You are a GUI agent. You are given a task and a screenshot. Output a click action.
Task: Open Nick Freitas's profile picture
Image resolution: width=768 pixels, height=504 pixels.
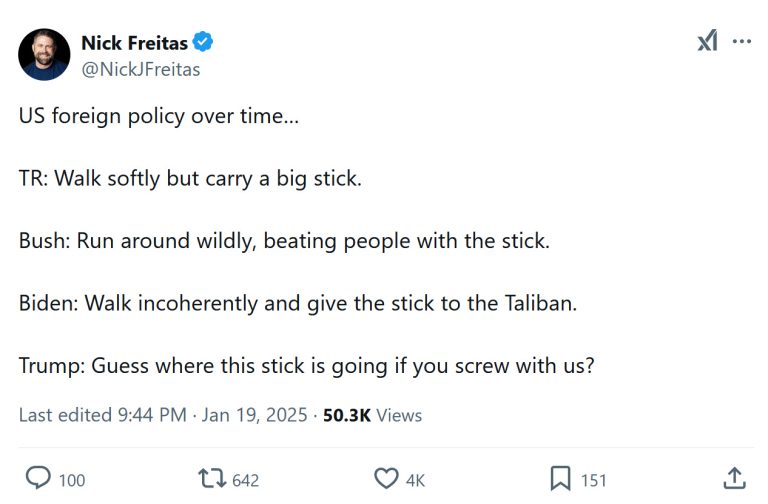44,54
